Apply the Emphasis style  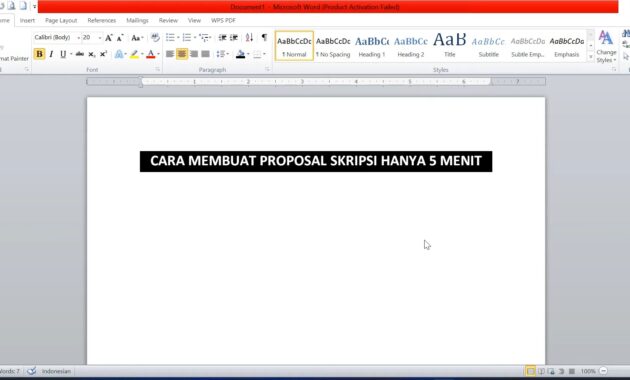(x=567, y=46)
